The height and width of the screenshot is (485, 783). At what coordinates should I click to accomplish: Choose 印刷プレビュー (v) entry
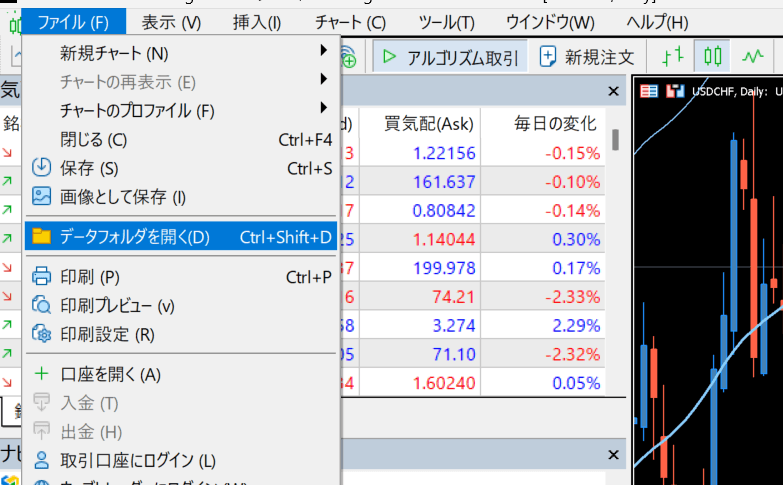coord(181,306)
